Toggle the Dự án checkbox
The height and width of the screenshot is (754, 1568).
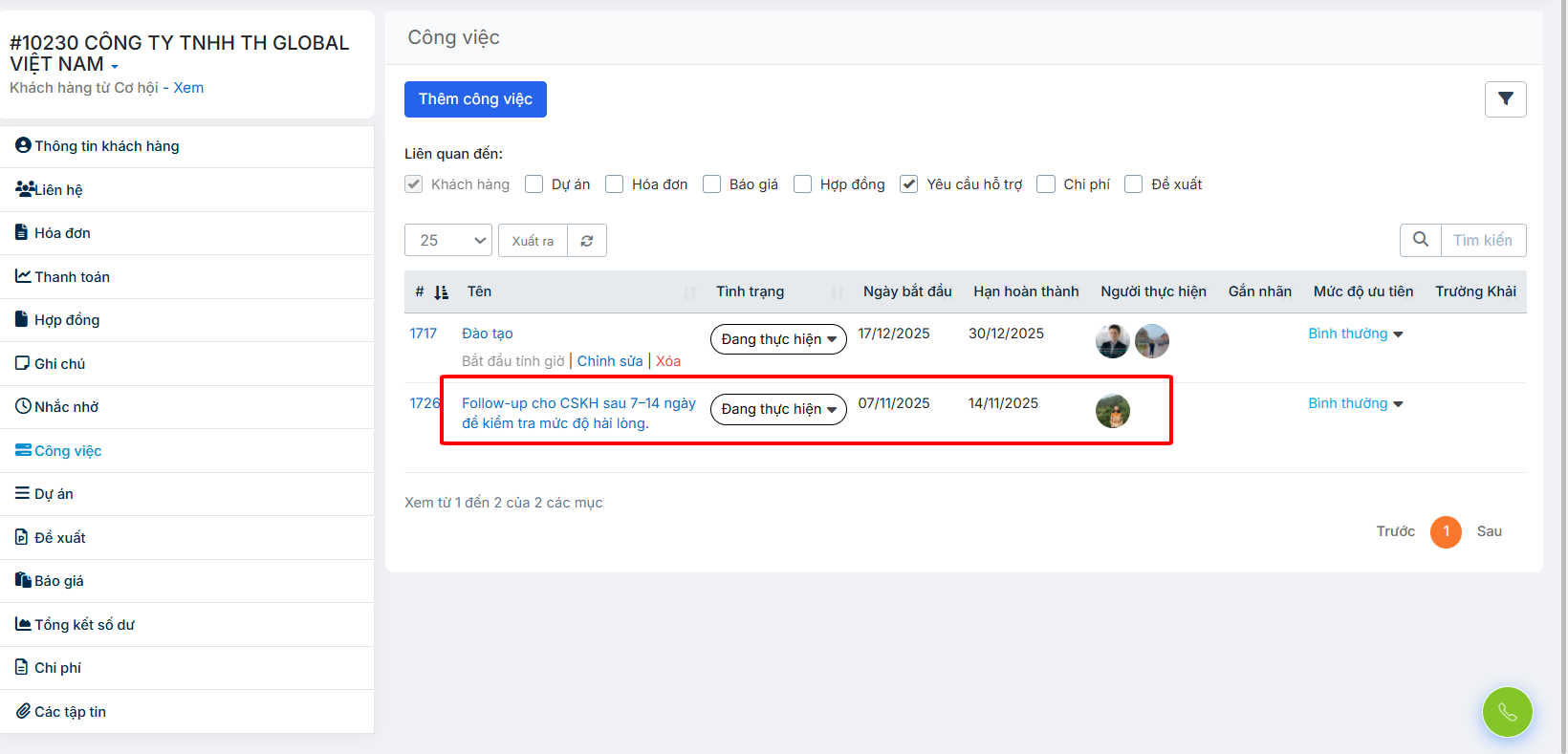click(534, 184)
